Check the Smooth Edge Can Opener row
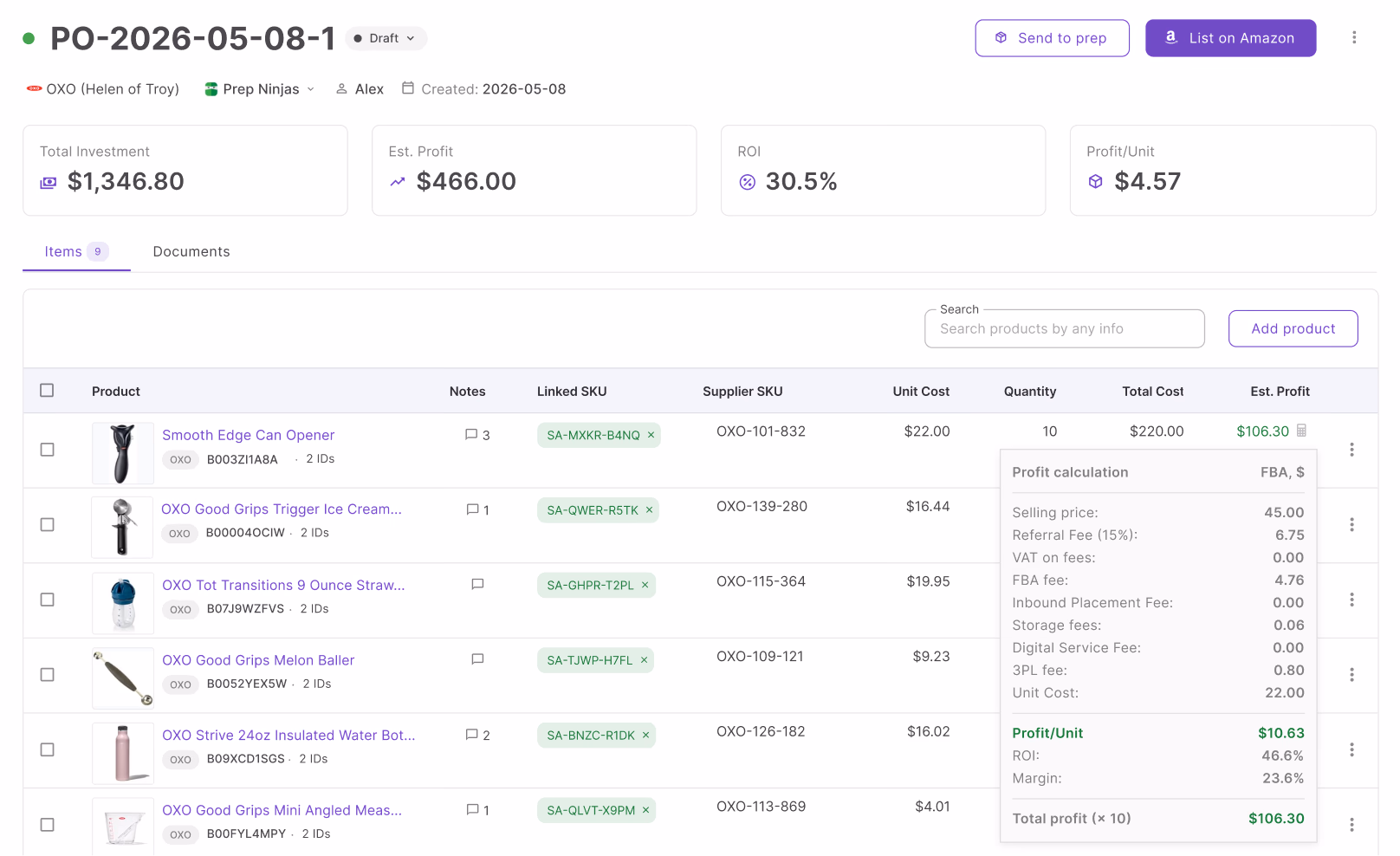The width and height of the screenshot is (1400, 856). coord(47,450)
